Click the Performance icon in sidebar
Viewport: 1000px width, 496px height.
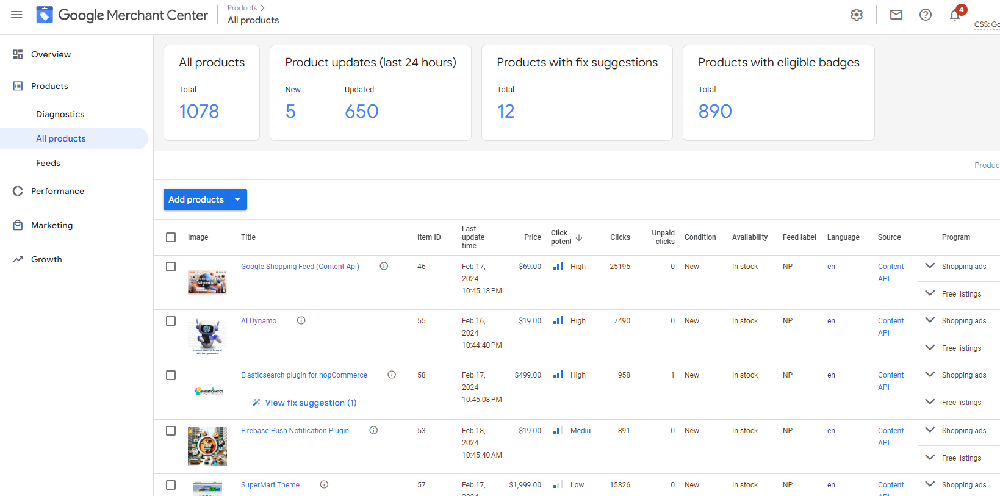coord(18,191)
